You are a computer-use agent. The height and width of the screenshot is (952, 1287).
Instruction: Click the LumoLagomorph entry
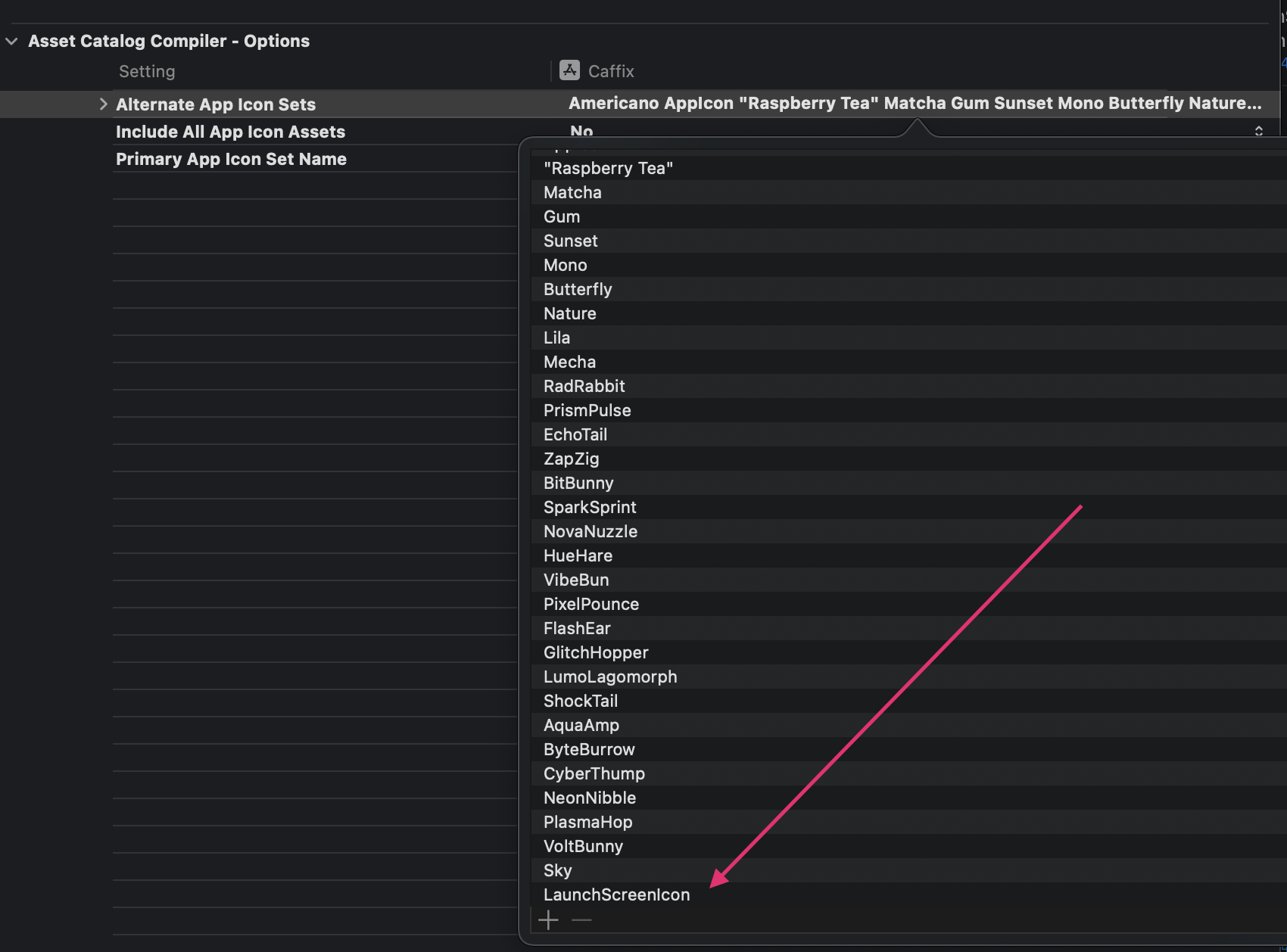pos(610,677)
